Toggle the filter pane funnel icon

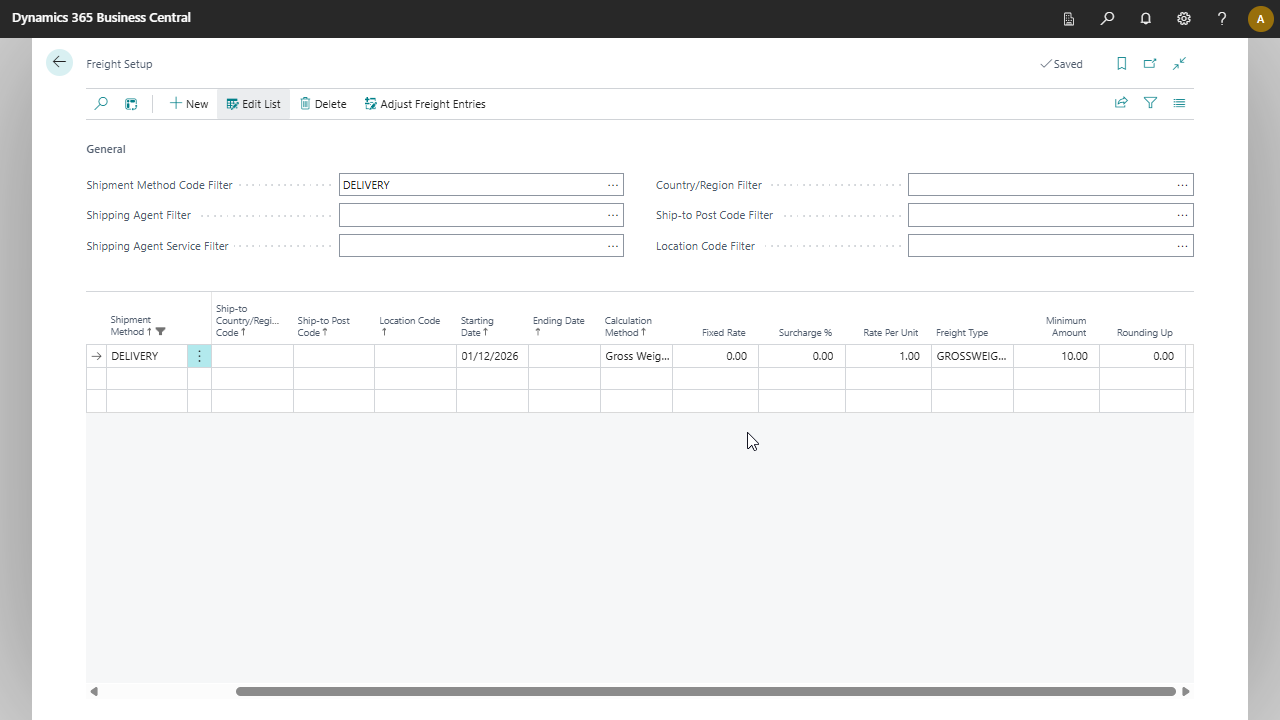tap(1150, 103)
